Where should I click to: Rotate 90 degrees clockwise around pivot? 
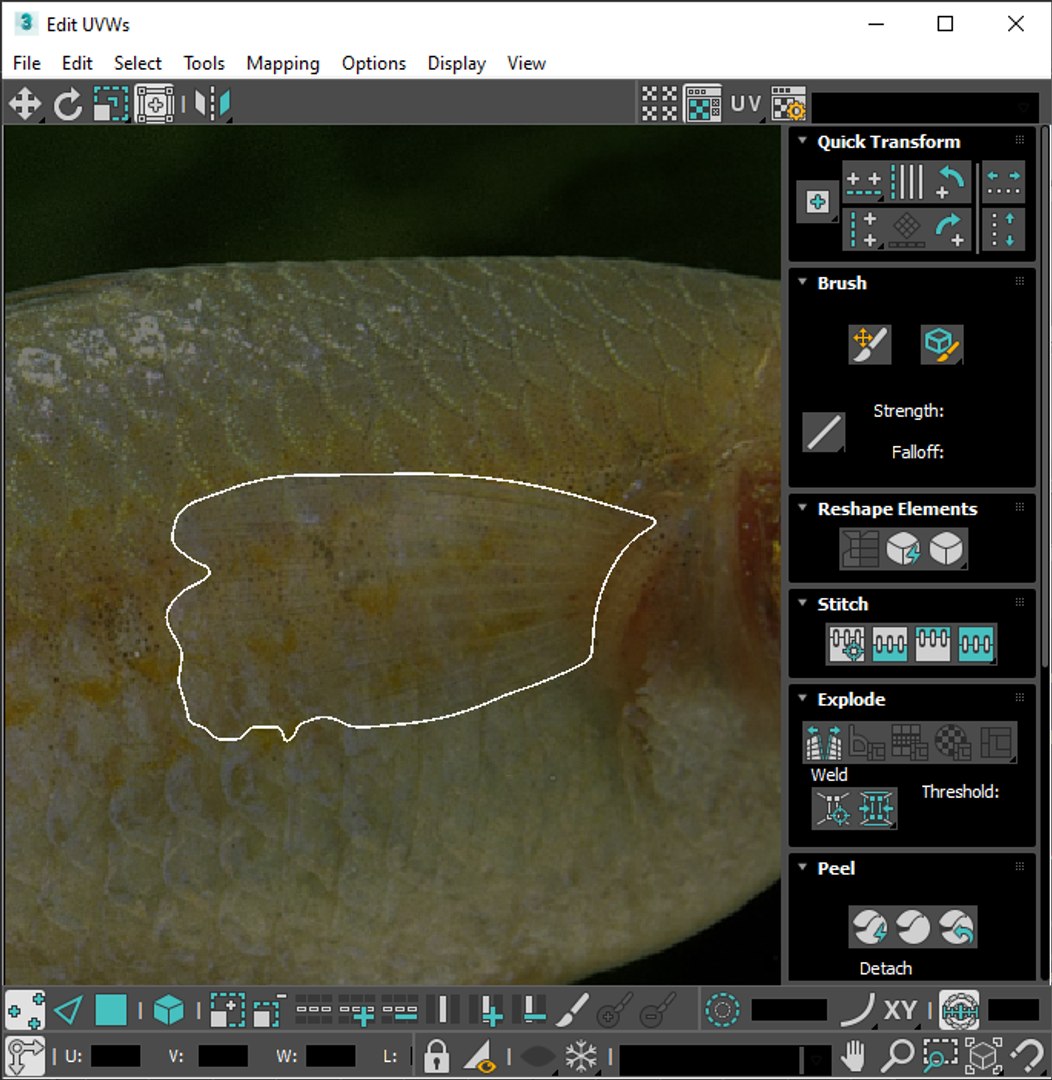point(950,230)
